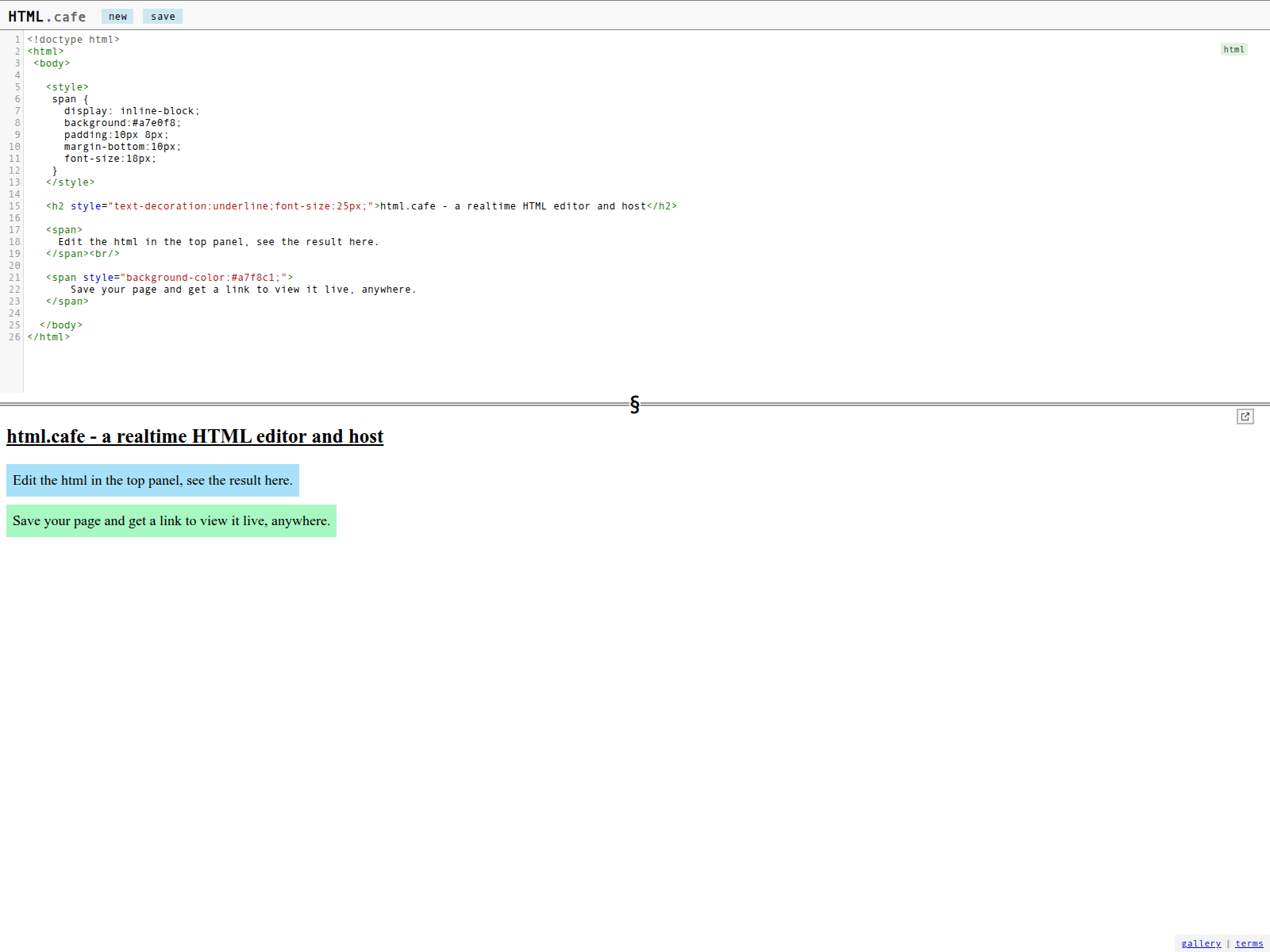Viewport: 1270px width, 952px height.
Task: Click the new button
Action: click(x=117, y=17)
